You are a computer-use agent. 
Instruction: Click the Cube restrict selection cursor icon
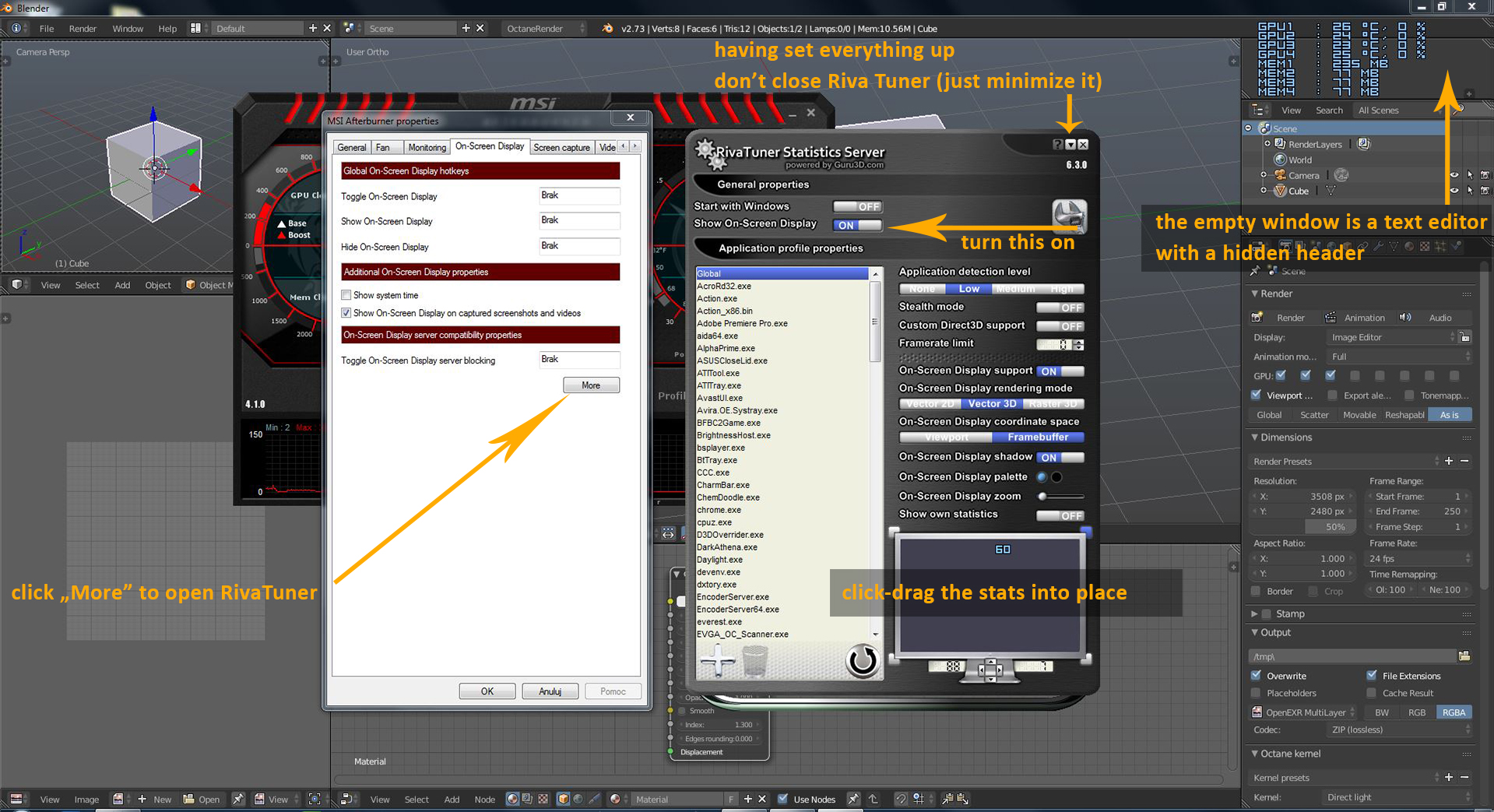[1470, 191]
